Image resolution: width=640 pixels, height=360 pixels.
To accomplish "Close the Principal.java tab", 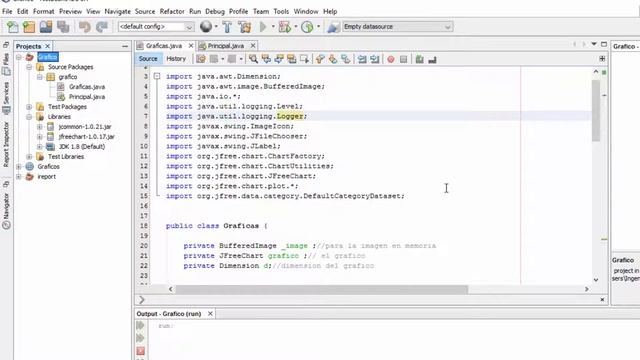I will click(253, 46).
